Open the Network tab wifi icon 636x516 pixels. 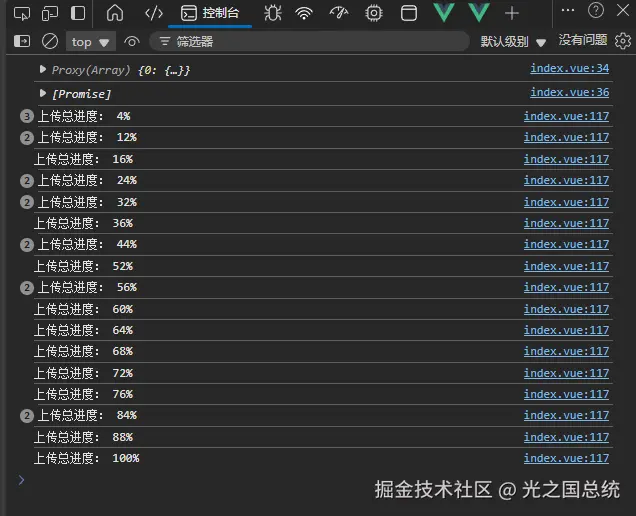coord(304,13)
